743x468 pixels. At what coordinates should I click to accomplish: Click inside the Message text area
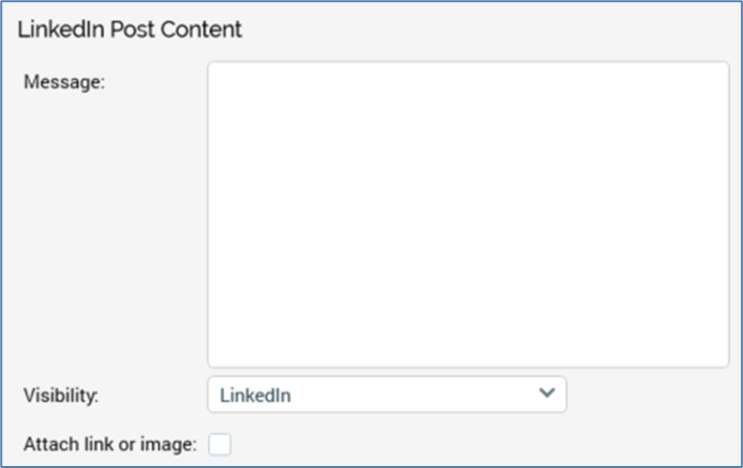pyautogui.click(x=467, y=214)
